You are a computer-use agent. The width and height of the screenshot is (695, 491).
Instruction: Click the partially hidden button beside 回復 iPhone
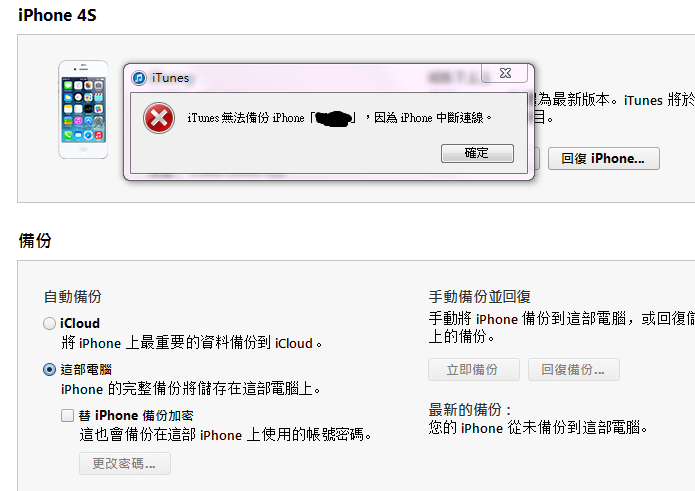pos(537,159)
